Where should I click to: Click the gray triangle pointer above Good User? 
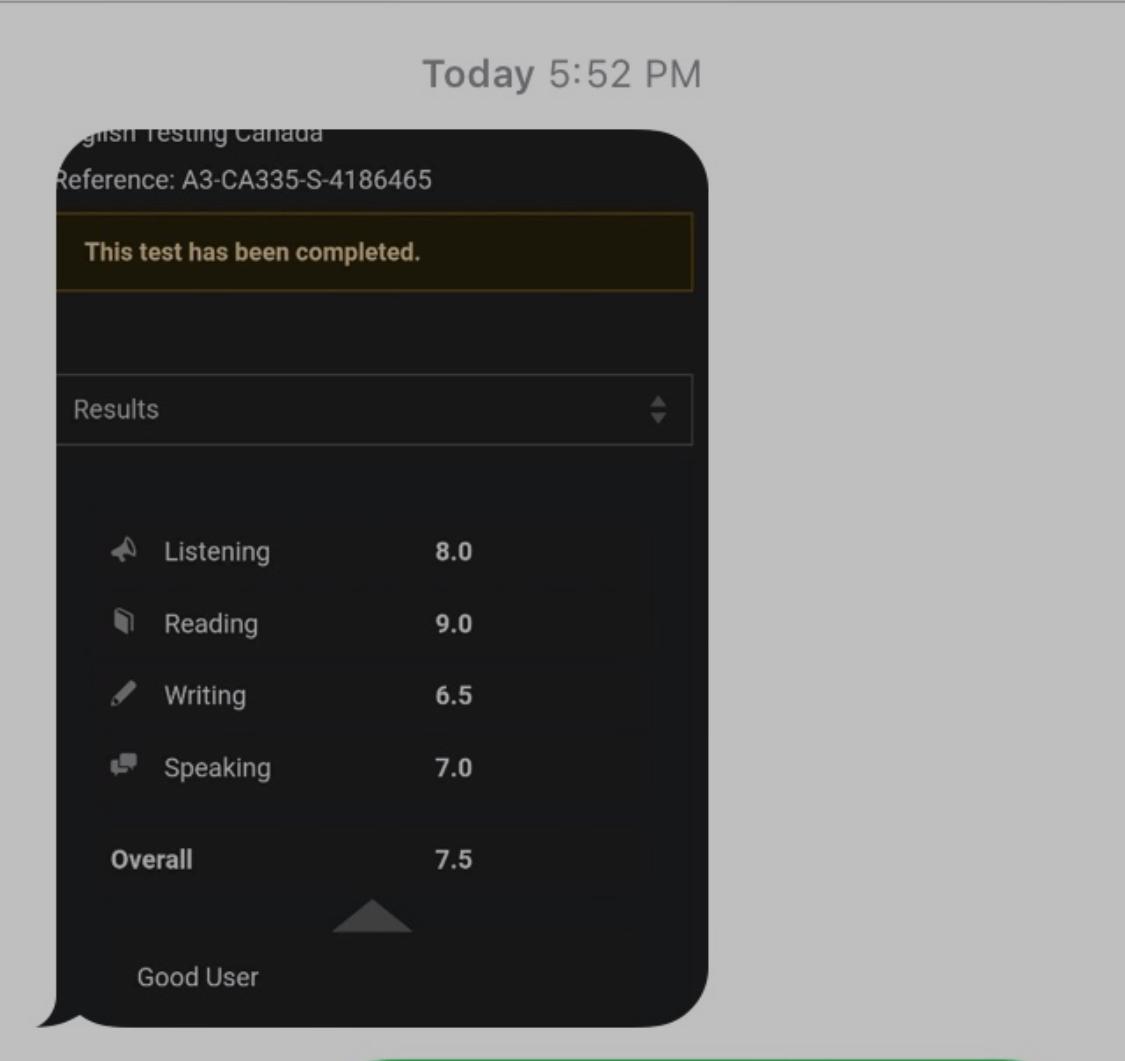pyautogui.click(x=372, y=916)
